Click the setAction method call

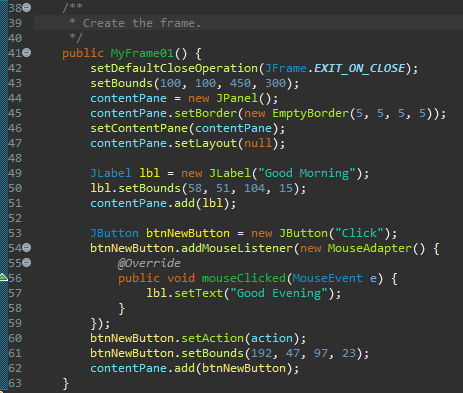coord(212,338)
